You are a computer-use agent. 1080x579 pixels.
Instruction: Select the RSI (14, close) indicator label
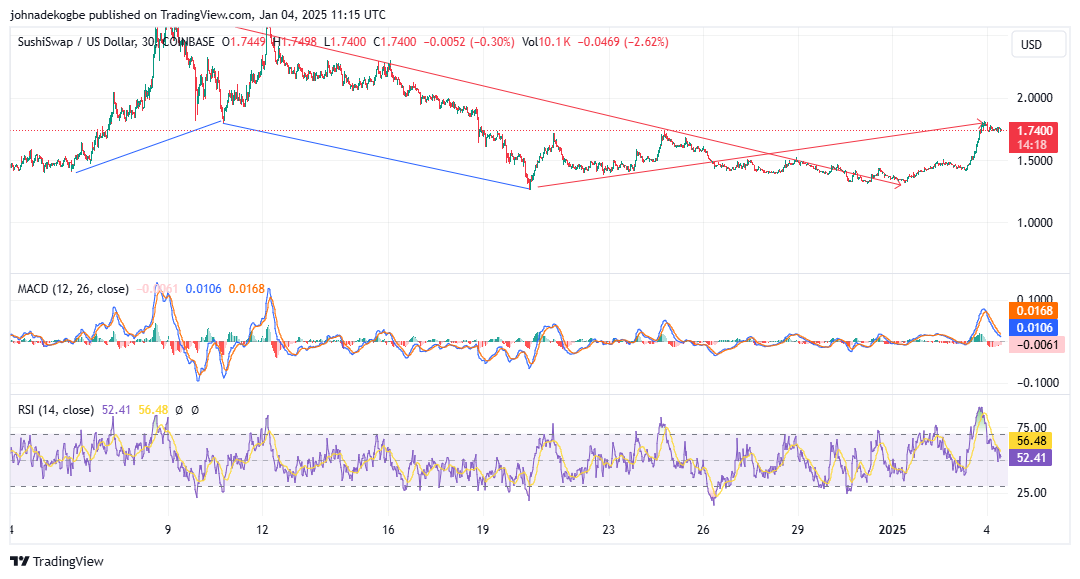(x=56, y=410)
